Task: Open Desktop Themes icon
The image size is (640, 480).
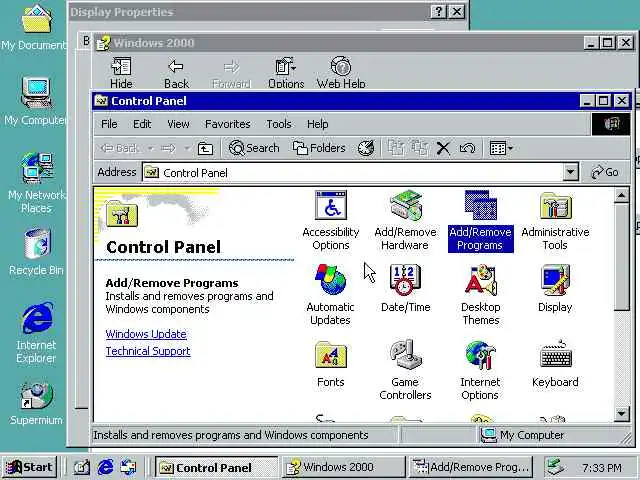Action: pyautogui.click(x=480, y=295)
